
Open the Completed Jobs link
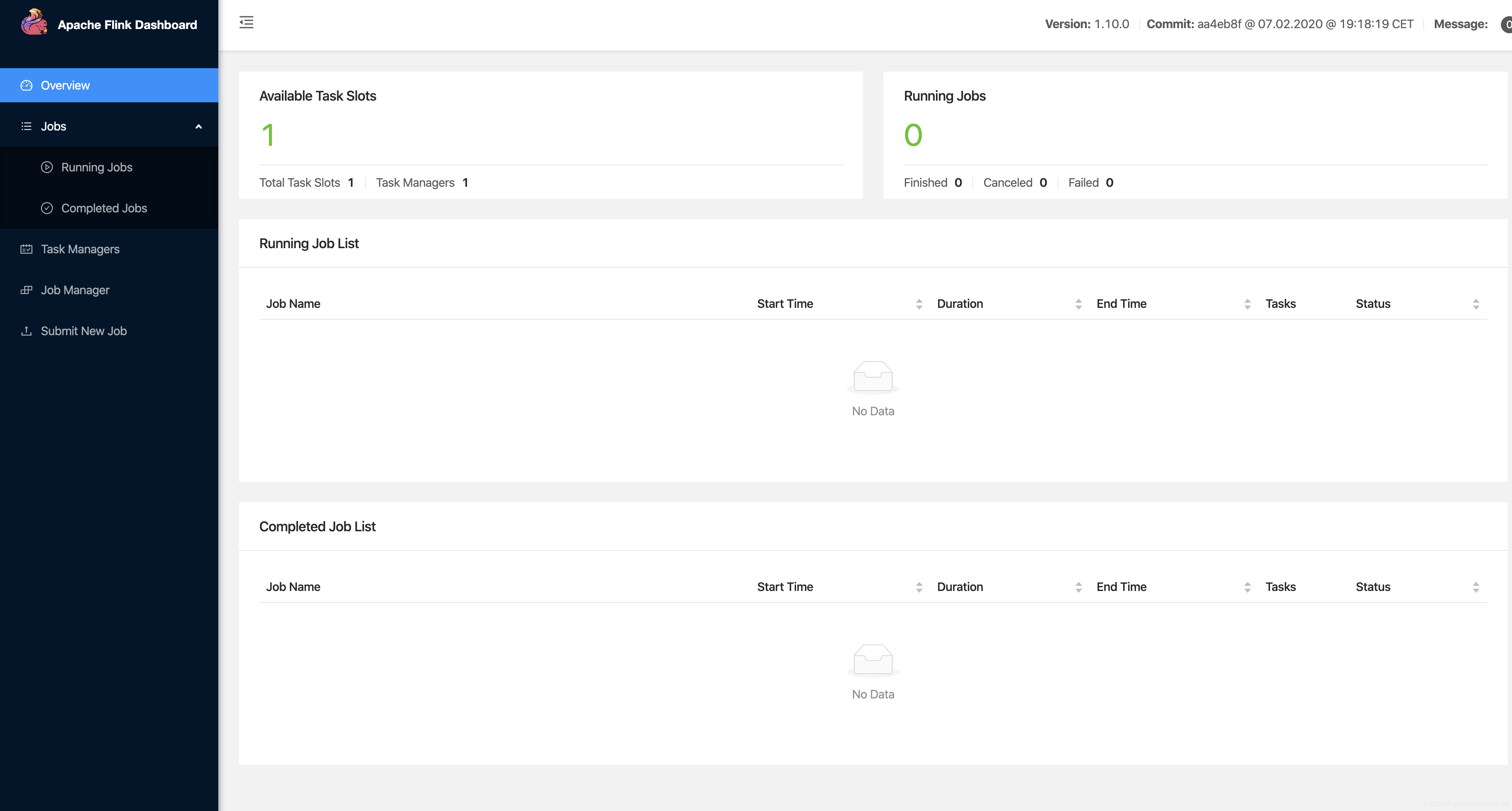pos(104,209)
